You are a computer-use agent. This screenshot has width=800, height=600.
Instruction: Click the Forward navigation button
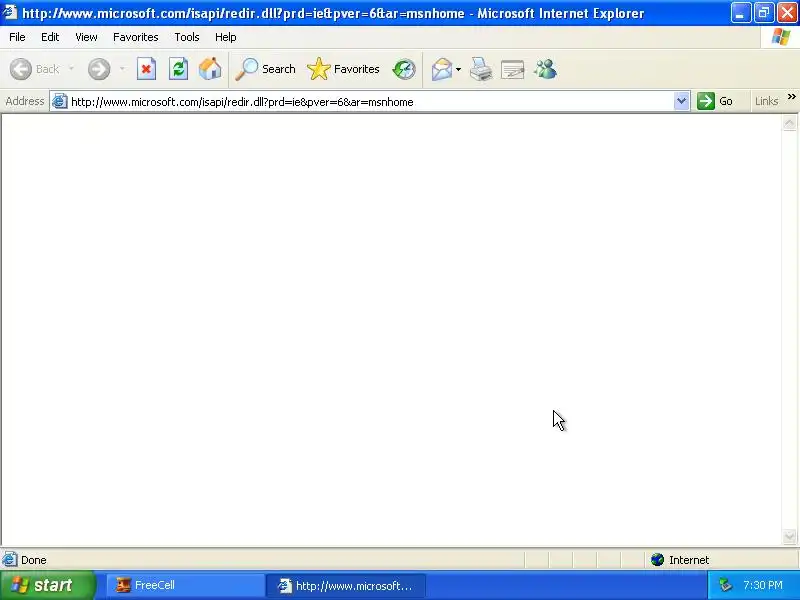click(x=99, y=69)
